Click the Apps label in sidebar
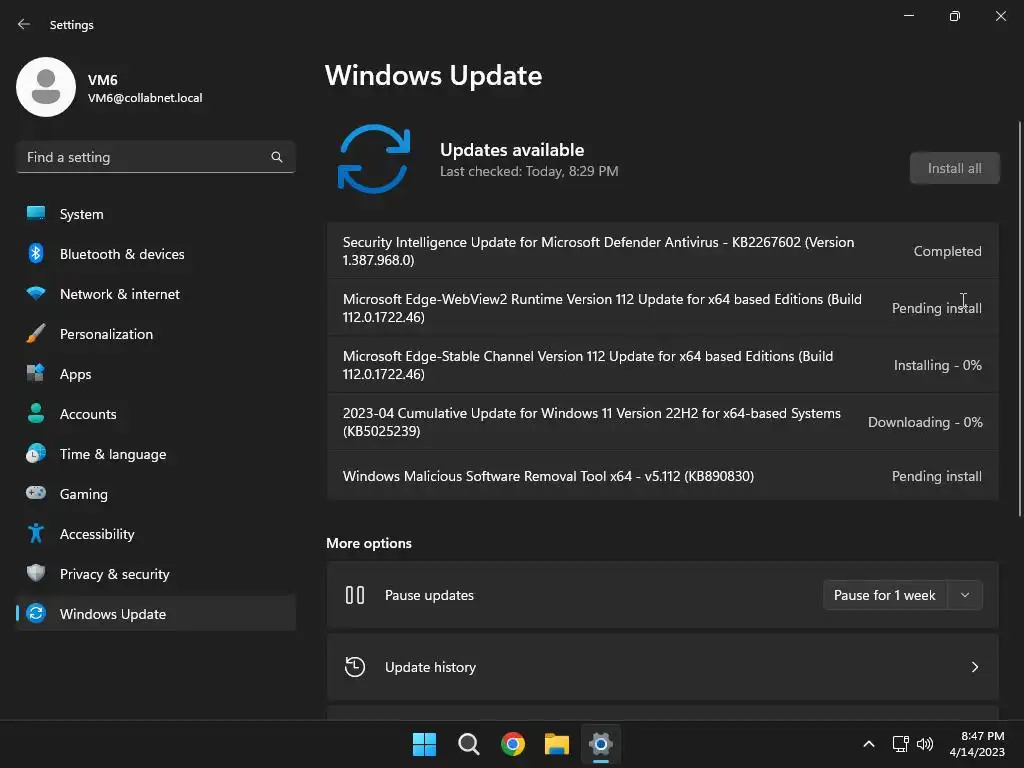This screenshot has width=1024, height=768. tap(76, 374)
